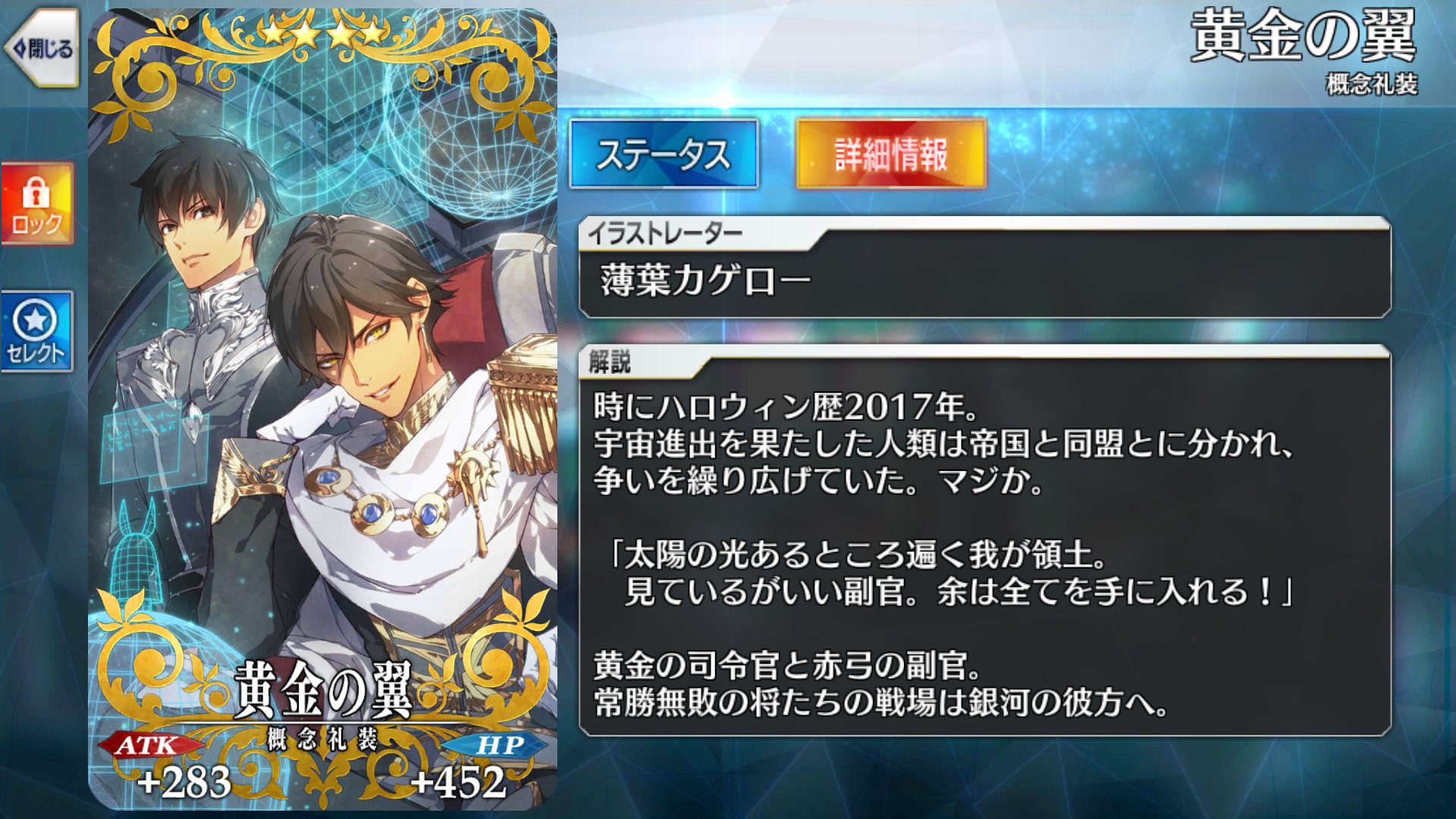Toggle the red ロック lock button
Image resolution: width=1456 pixels, height=819 pixels.
37,203
